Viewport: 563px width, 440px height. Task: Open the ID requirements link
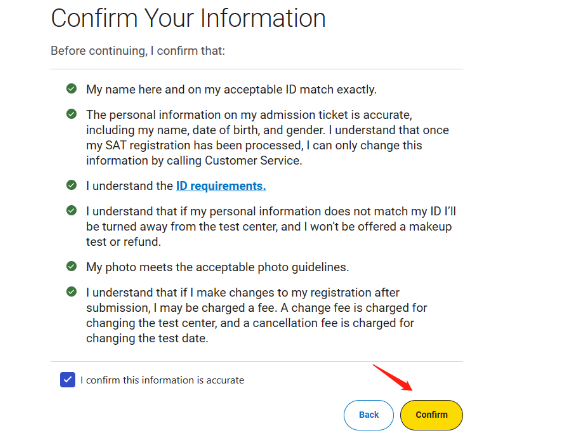[x=221, y=186]
